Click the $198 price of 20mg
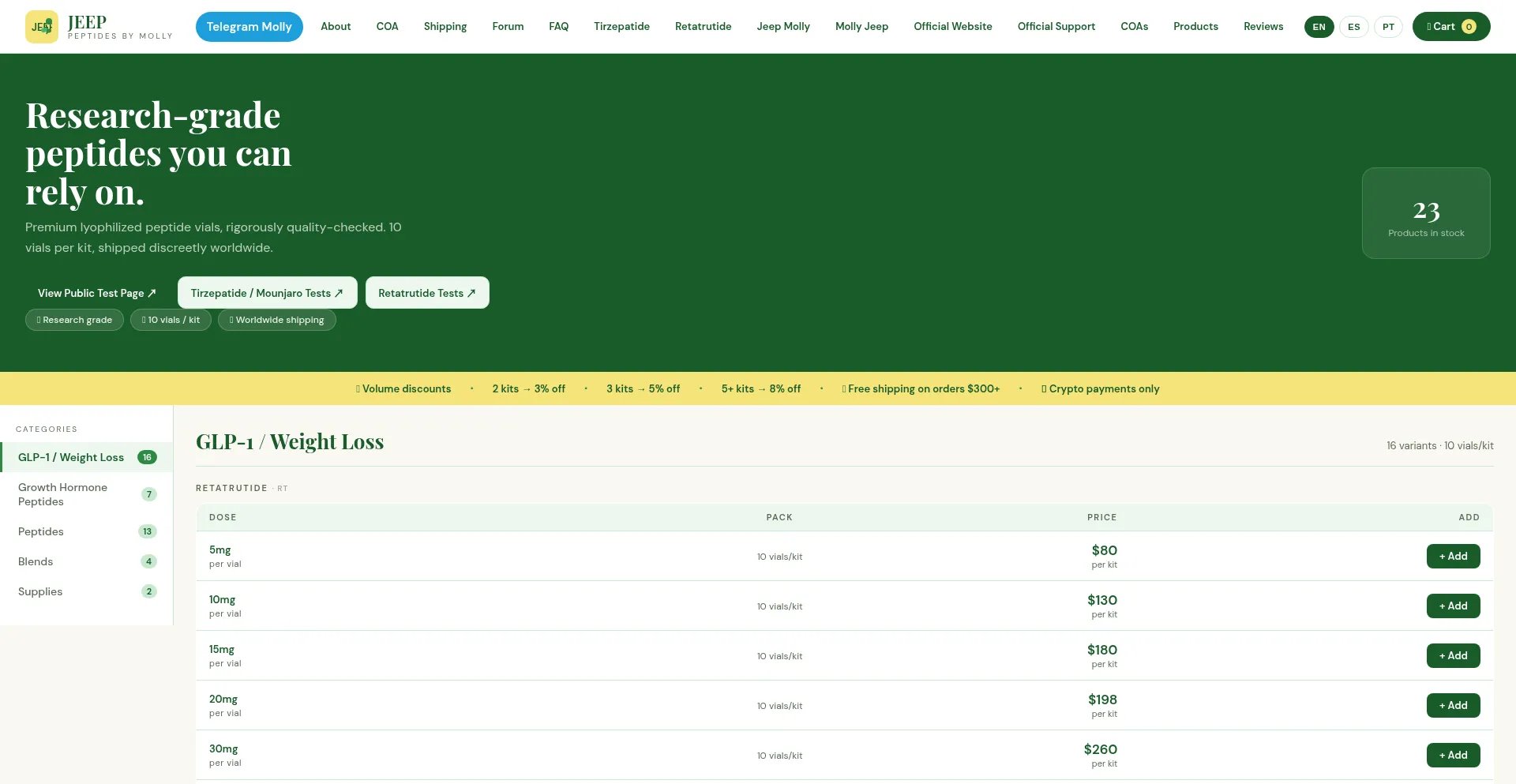The width and height of the screenshot is (1516, 784). coord(1102,700)
